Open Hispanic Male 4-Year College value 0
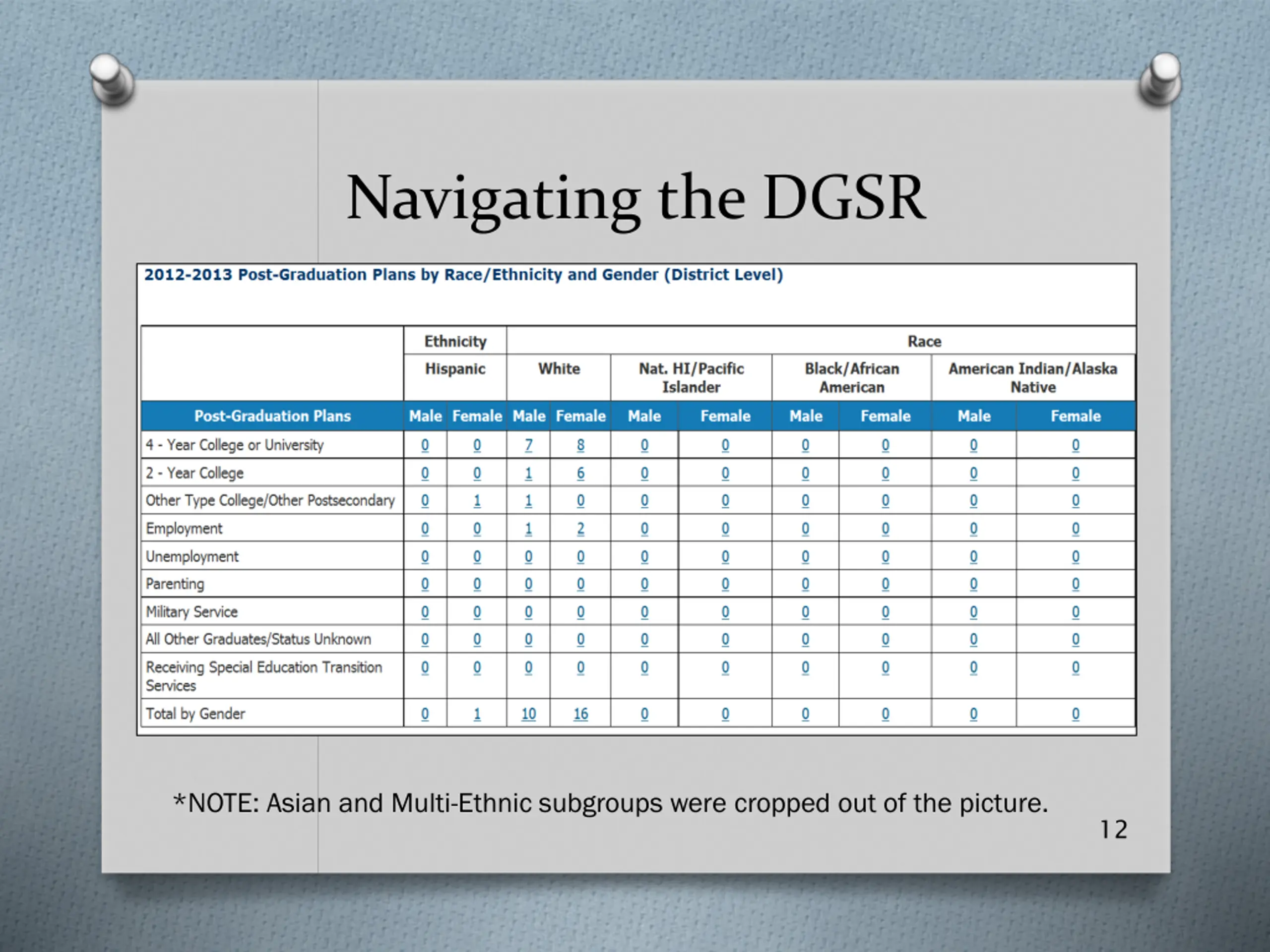 (x=425, y=445)
